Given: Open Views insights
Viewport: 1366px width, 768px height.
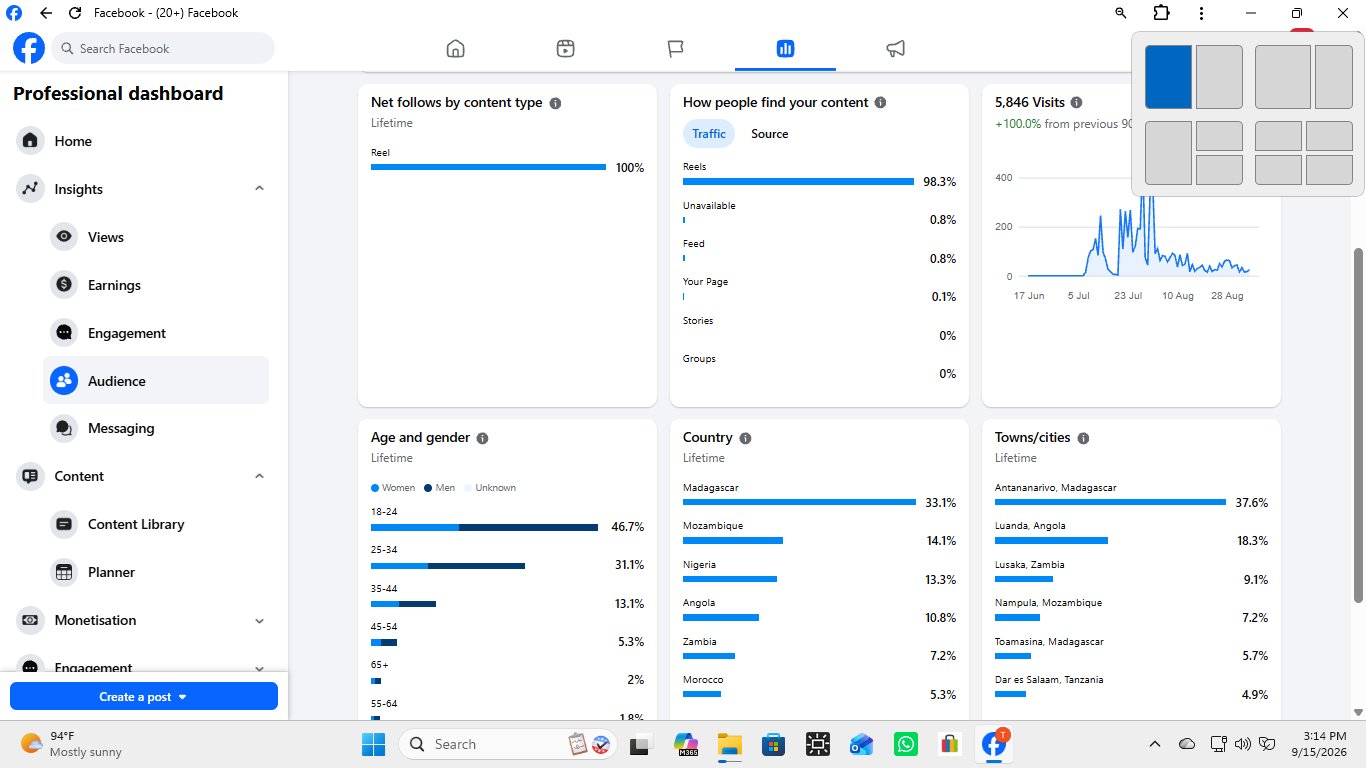Looking at the screenshot, I should 156,237.
